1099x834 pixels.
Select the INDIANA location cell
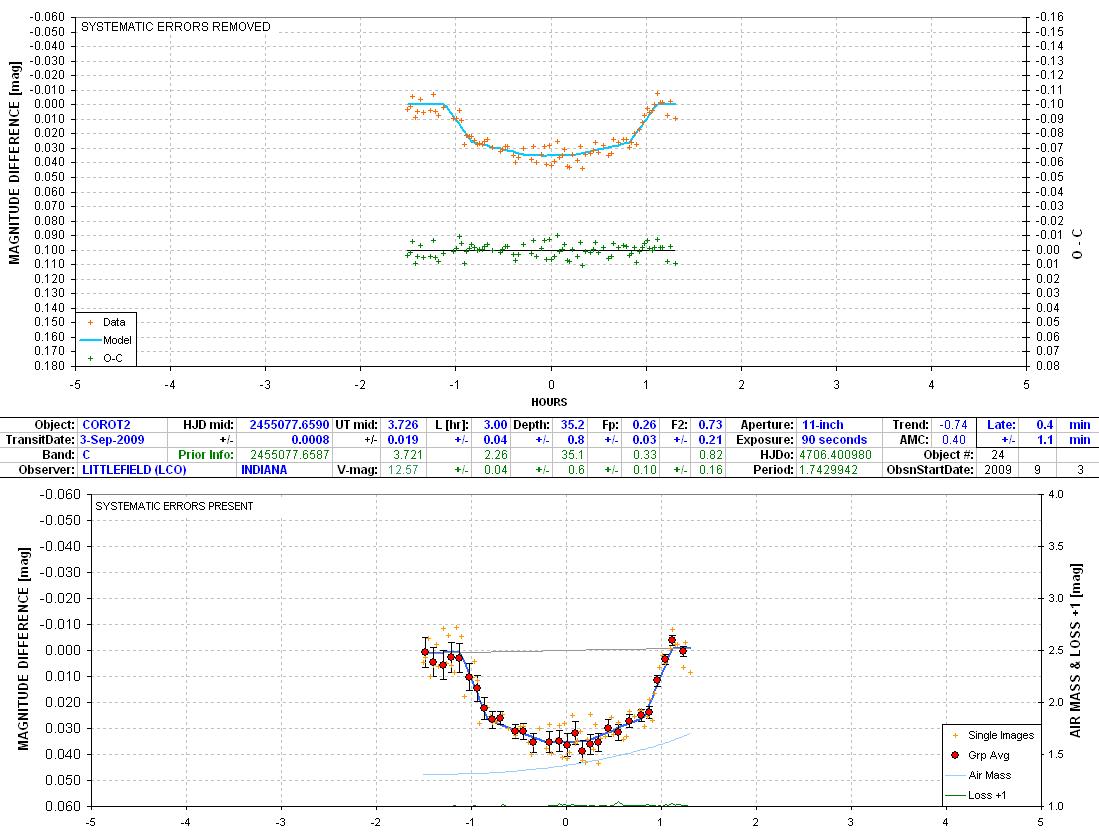point(264,470)
